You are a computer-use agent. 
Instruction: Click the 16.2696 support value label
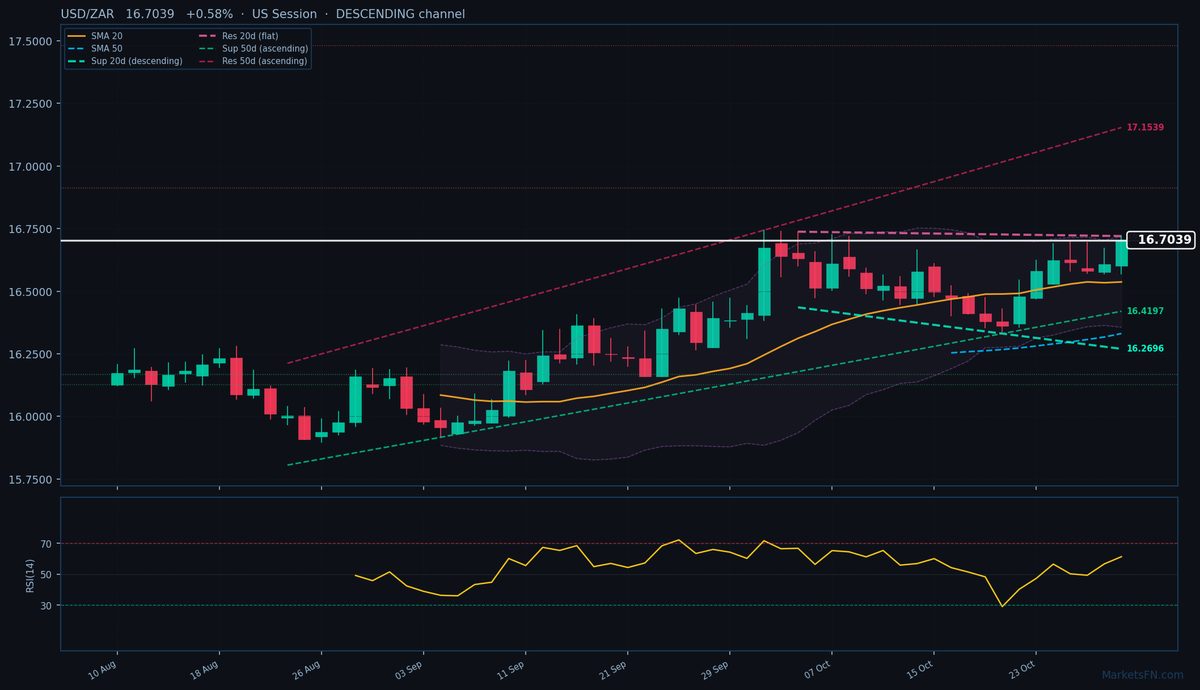pyautogui.click(x=1145, y=348)
